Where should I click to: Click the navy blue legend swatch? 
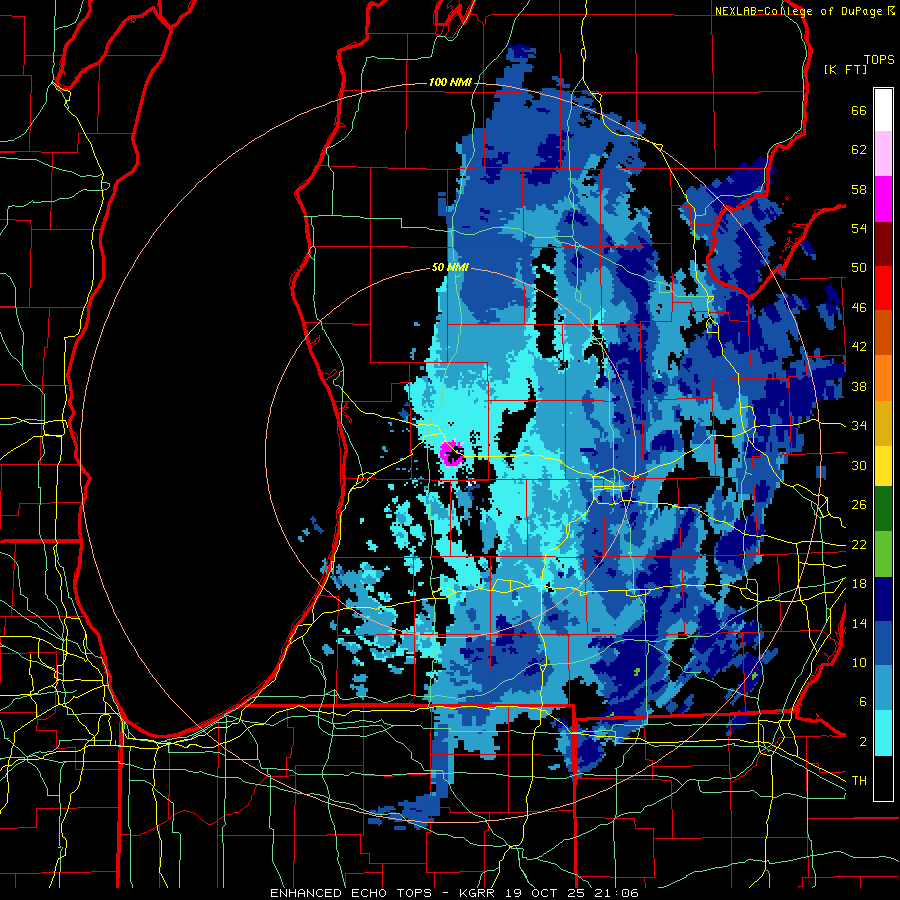tap(883, 599)
